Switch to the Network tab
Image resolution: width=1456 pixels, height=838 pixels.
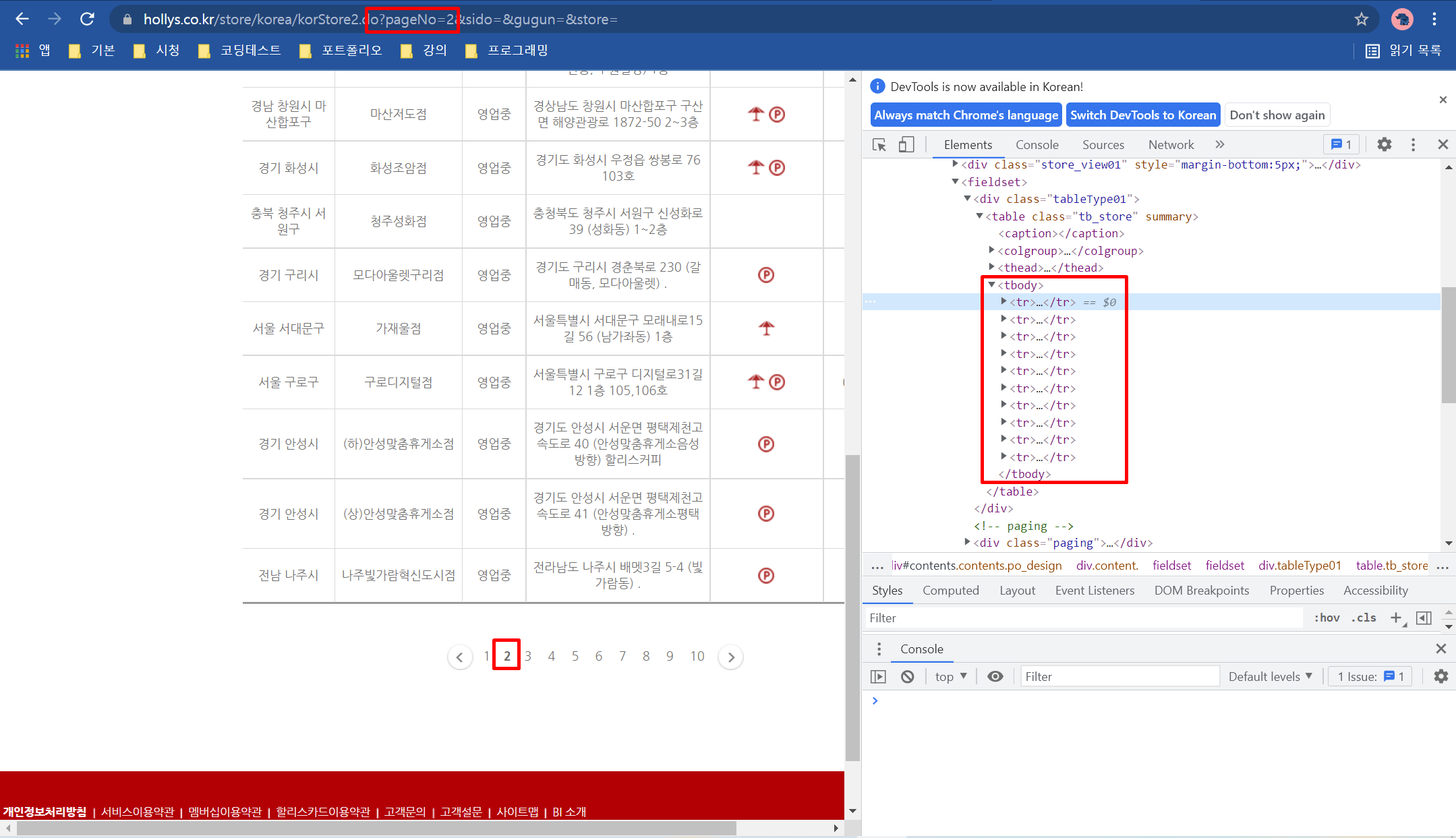[x=1171, y=144]
